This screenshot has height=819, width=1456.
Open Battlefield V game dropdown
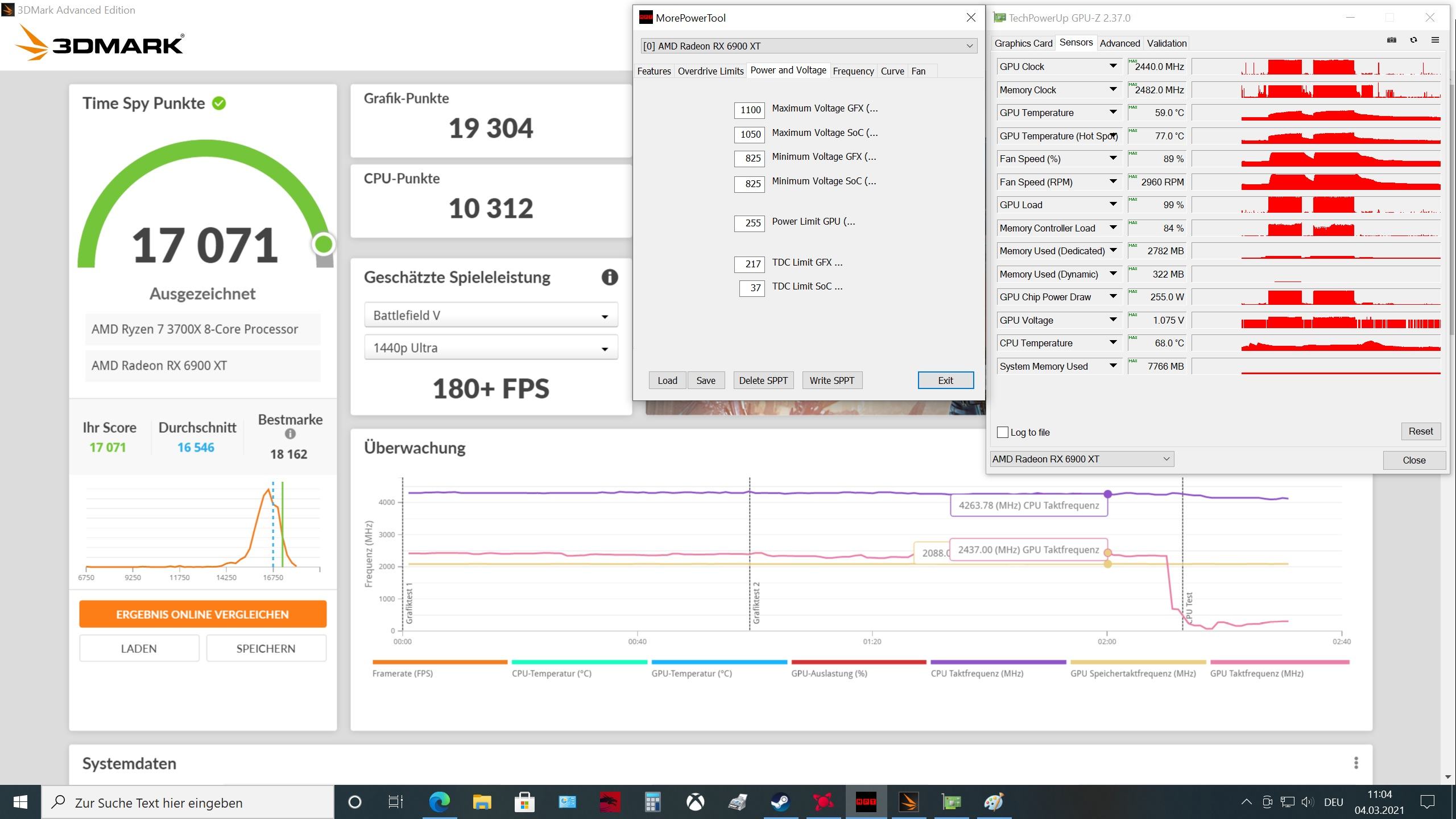click(491, 315)
